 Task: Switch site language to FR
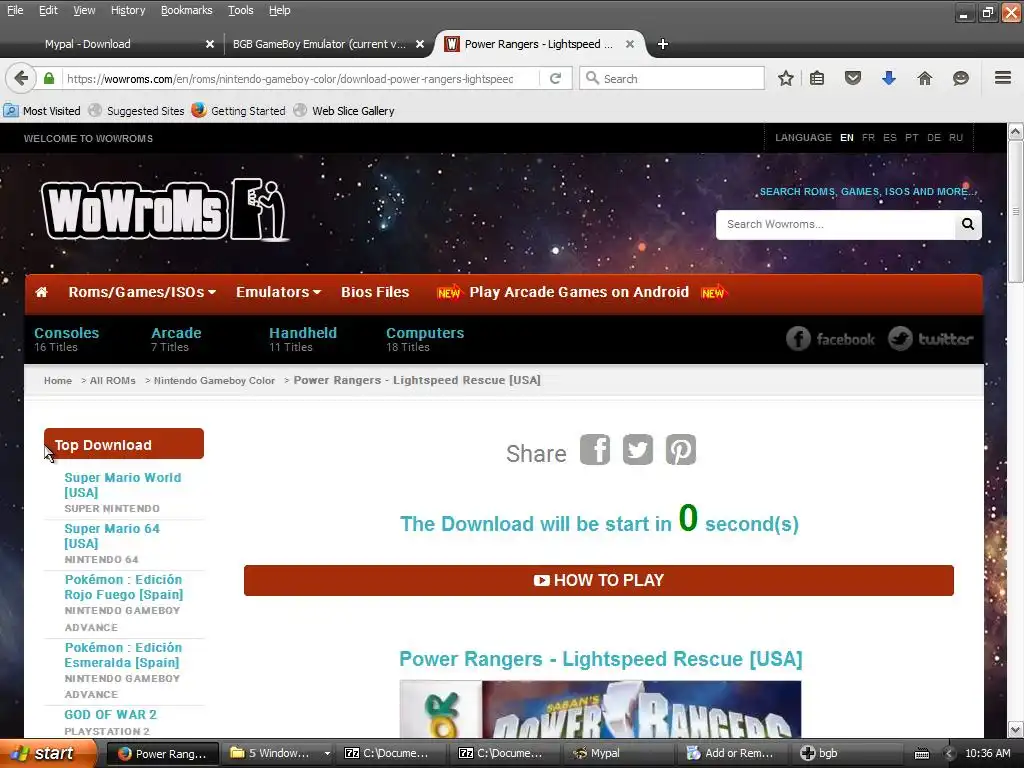[x=868, y=138]
